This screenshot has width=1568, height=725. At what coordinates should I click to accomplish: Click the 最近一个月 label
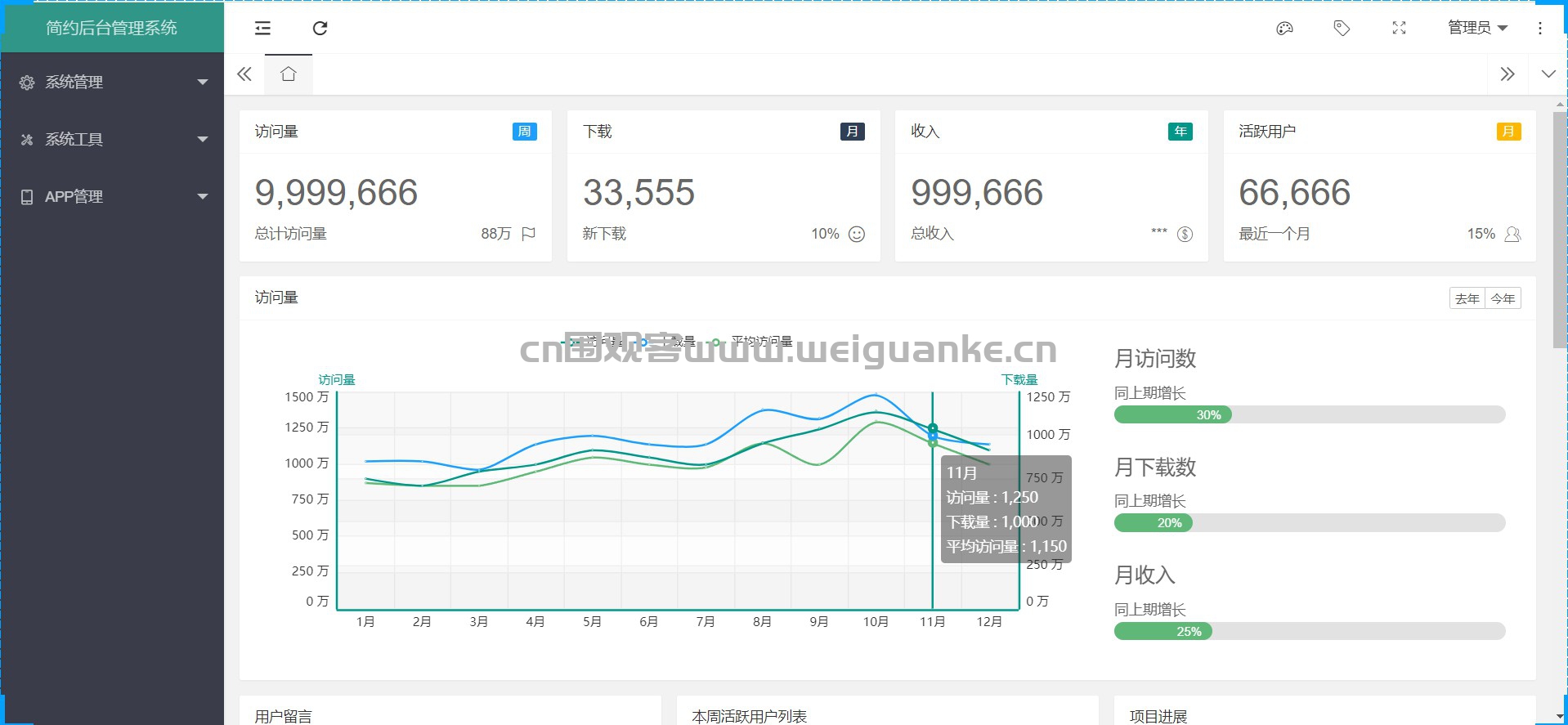(1274, 234)
